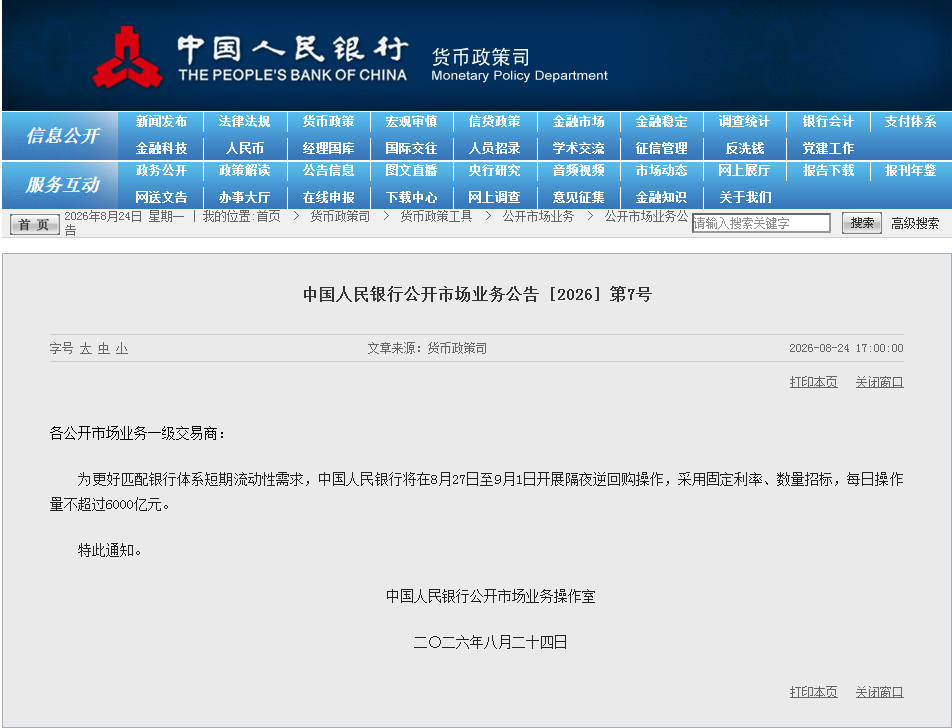
Task: Visit 下载中心 page
Action: [411, 197]
